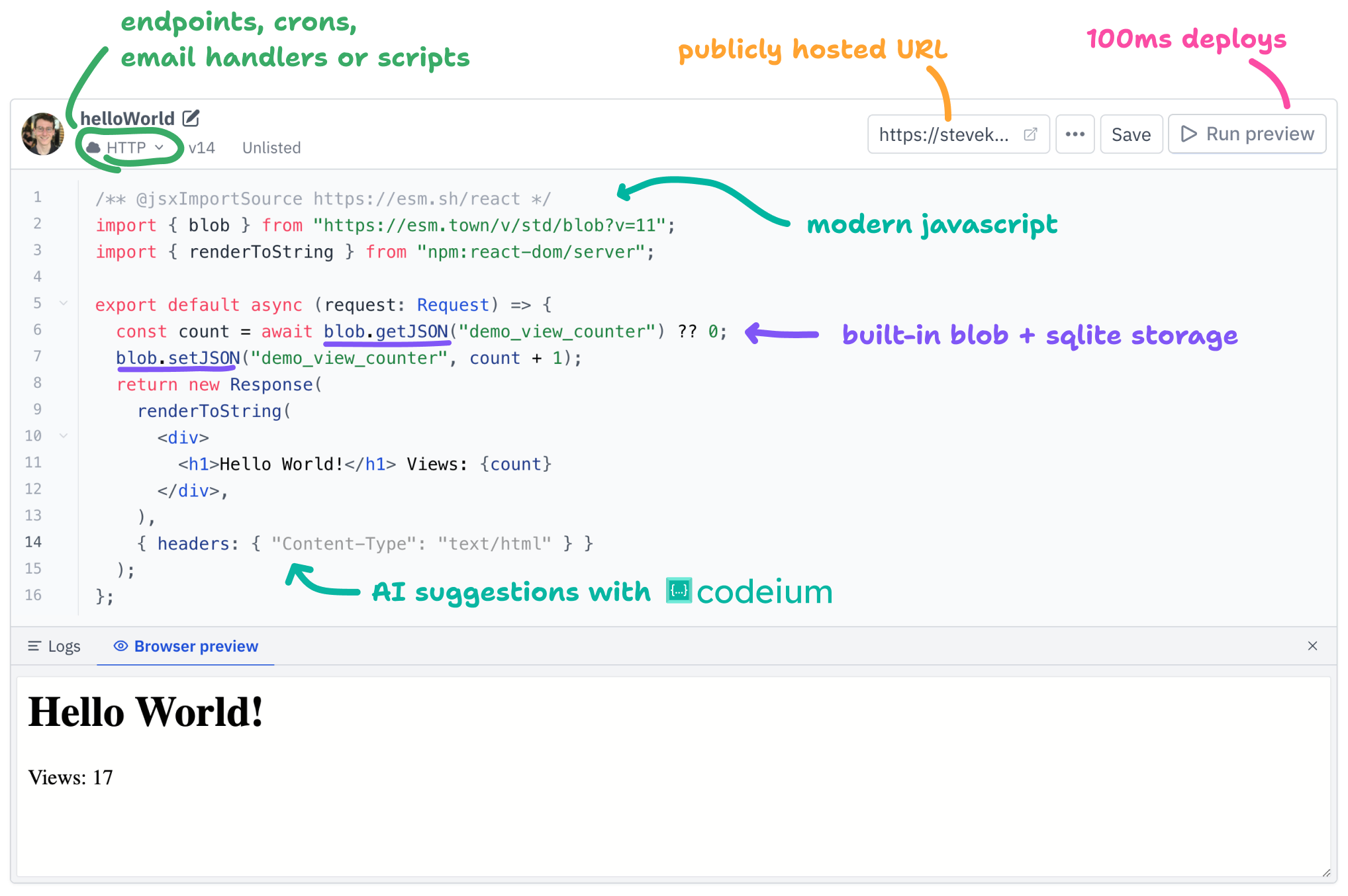Collapse the code block at line 5

tap(64, 304)
